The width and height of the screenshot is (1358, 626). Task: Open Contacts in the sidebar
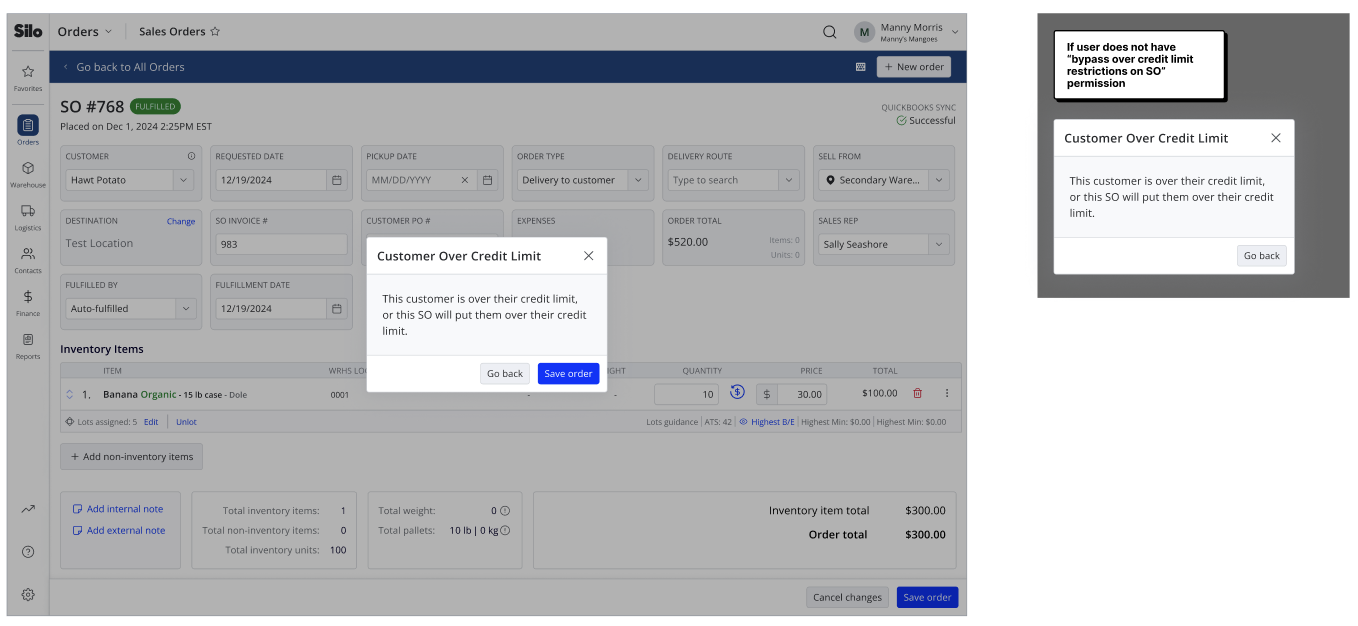28,259
